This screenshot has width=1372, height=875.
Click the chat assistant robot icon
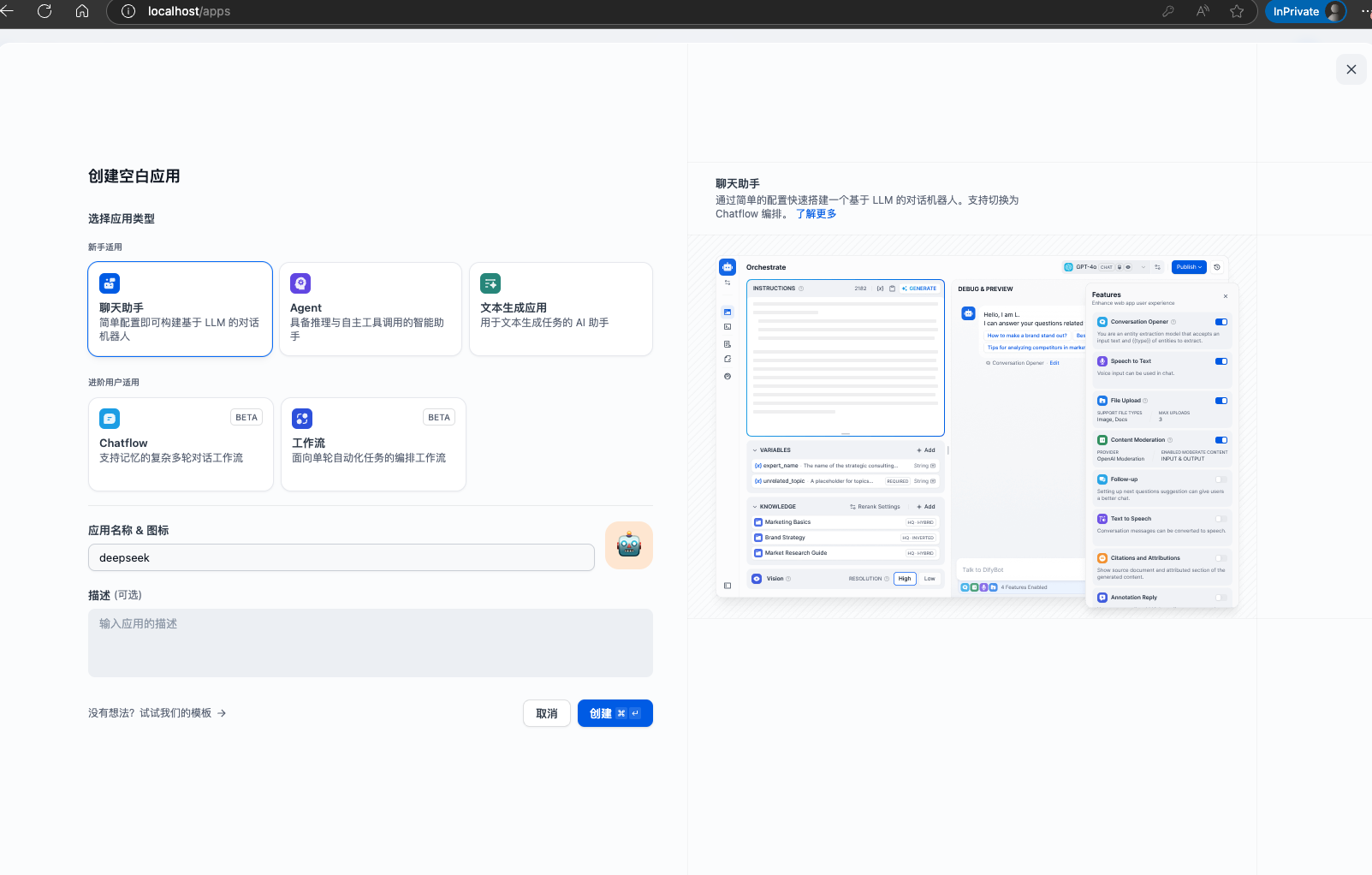tap(110, 283)
